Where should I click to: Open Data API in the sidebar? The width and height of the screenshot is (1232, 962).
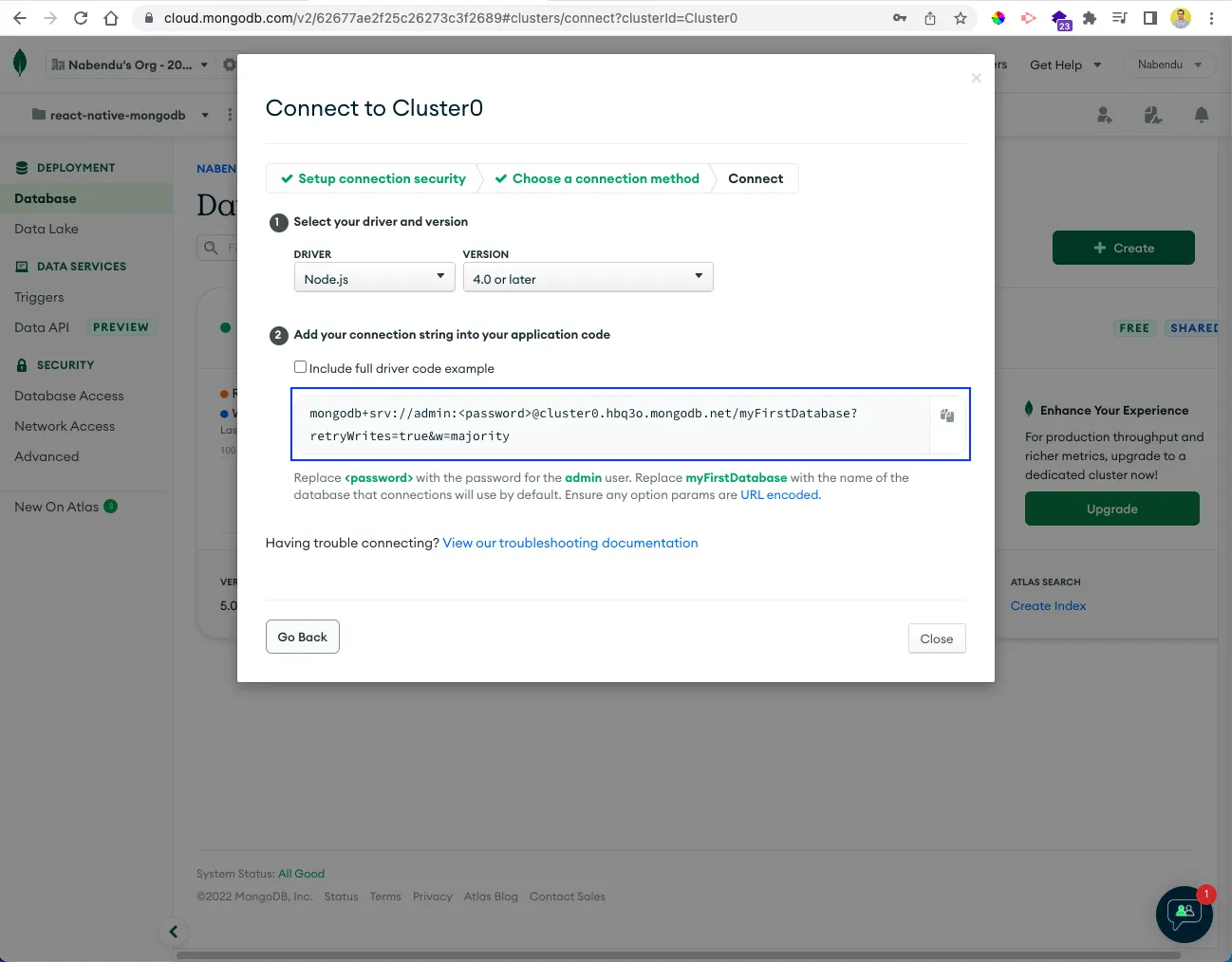click(x=42, y=327)
